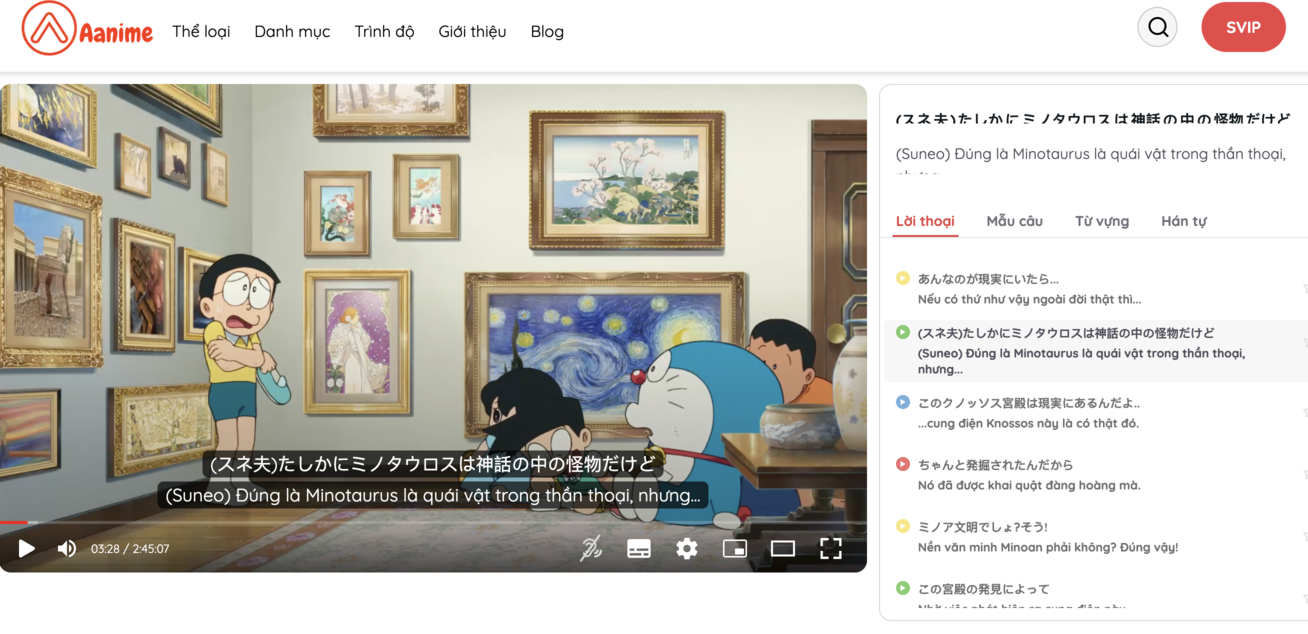
Task: Open the Hán tự tab
Action: click(x=1184, y=221)
